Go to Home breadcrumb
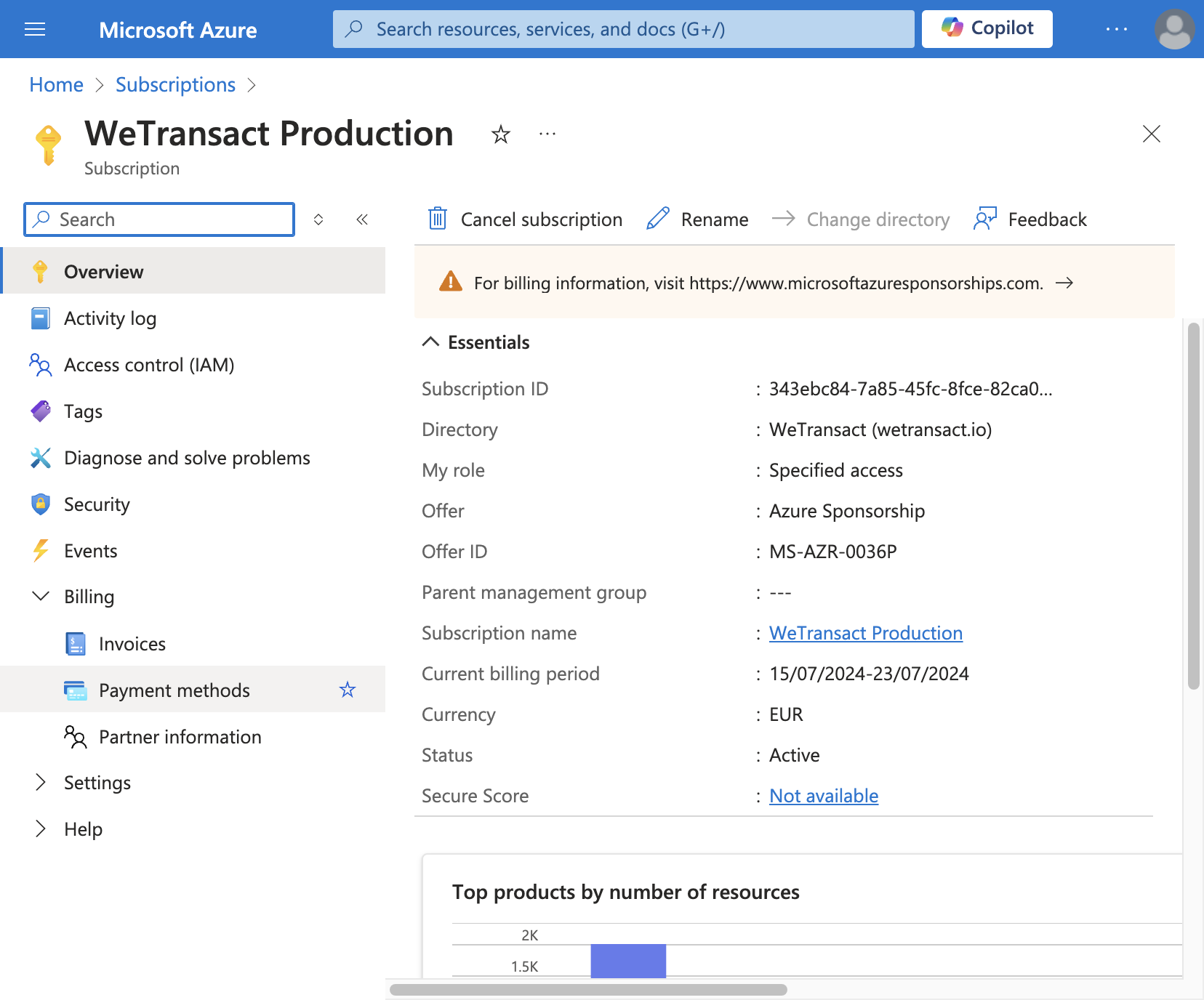 click(x=56, y=85)
